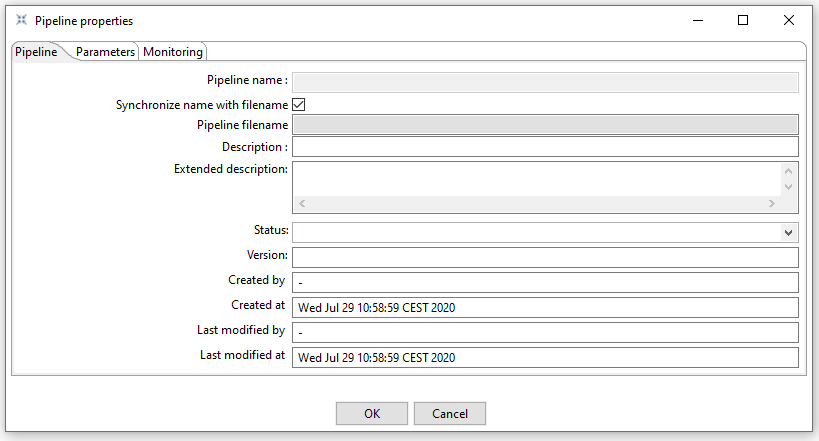The height and width of the screenshot is (441, 819).
Task: Open the Status dropdown list
Action: (x=789, y=232)
